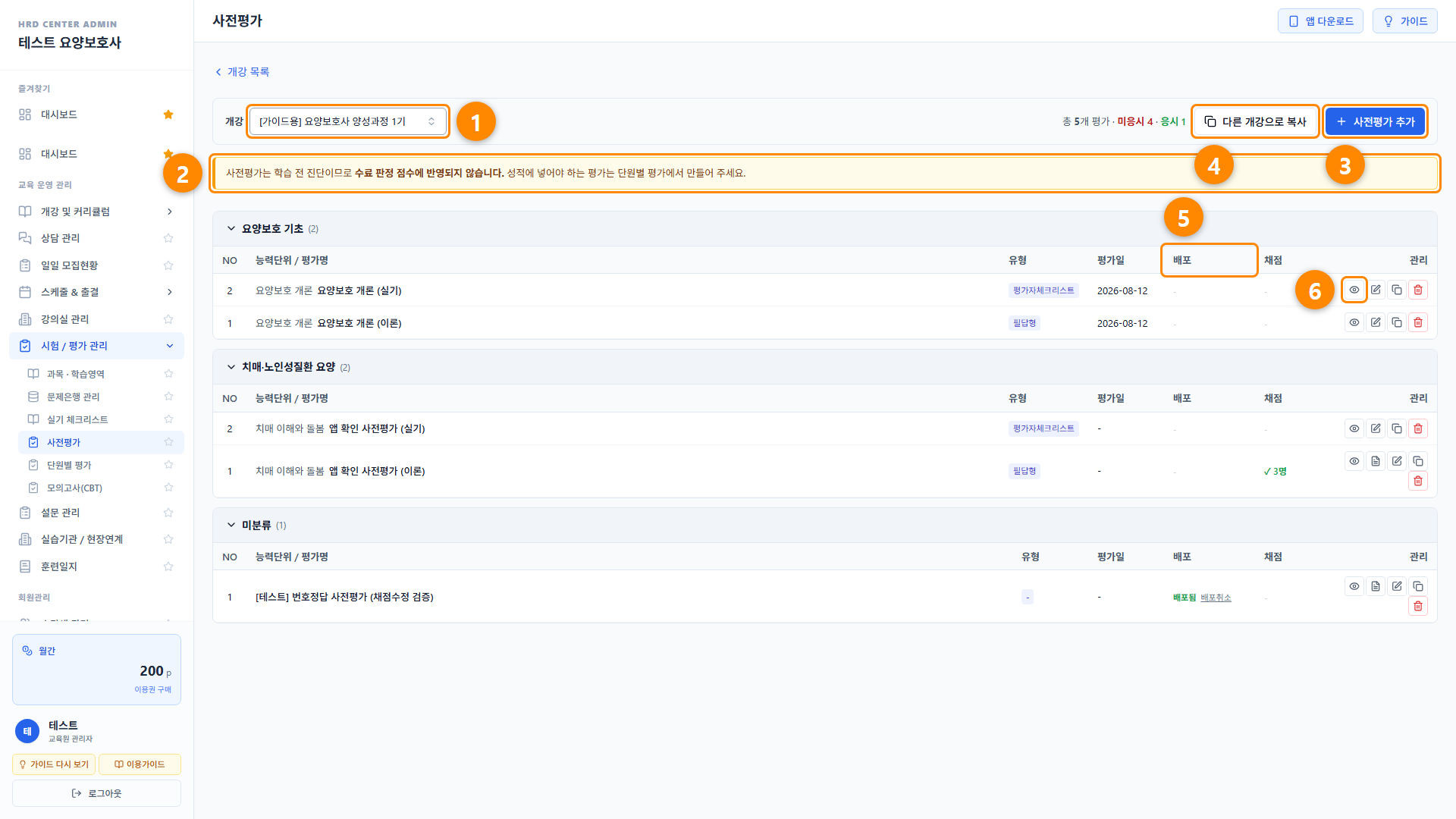Viewport: 1456px width, 819px height.
Task: Open 가이드 help button in header
Action: click(x=1404, y=21)
